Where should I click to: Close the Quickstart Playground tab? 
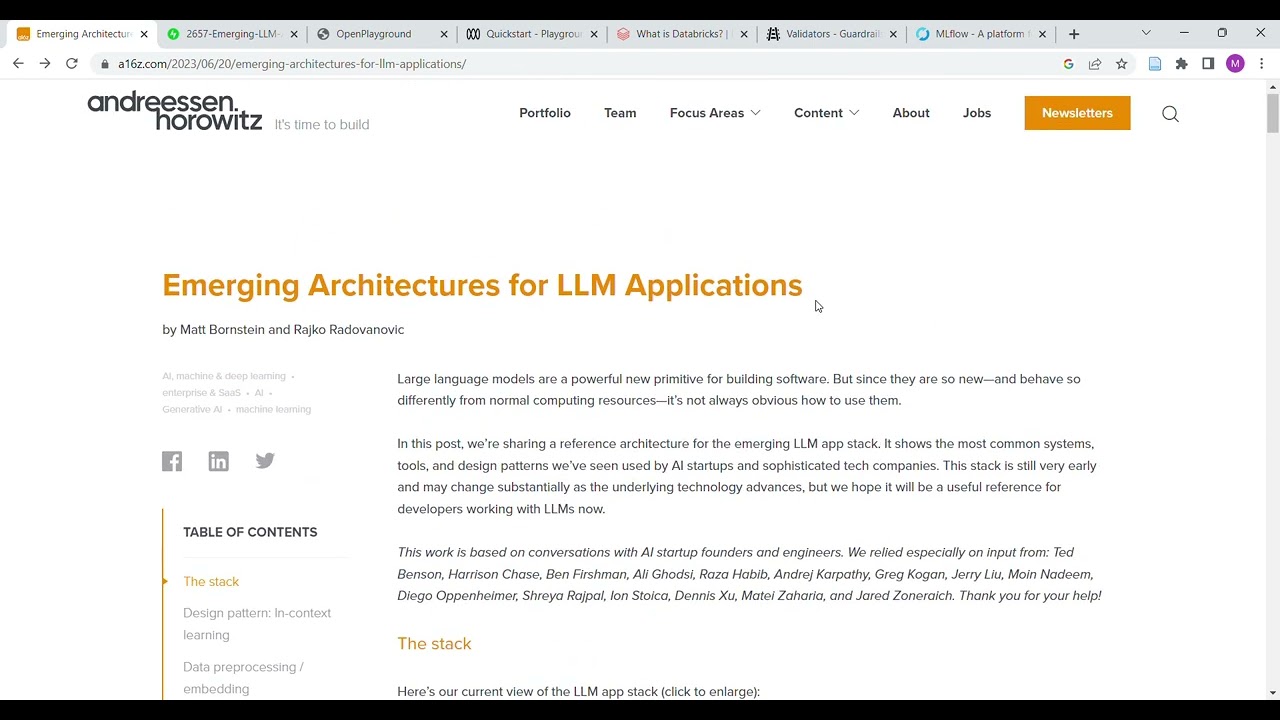pos(594,34)
